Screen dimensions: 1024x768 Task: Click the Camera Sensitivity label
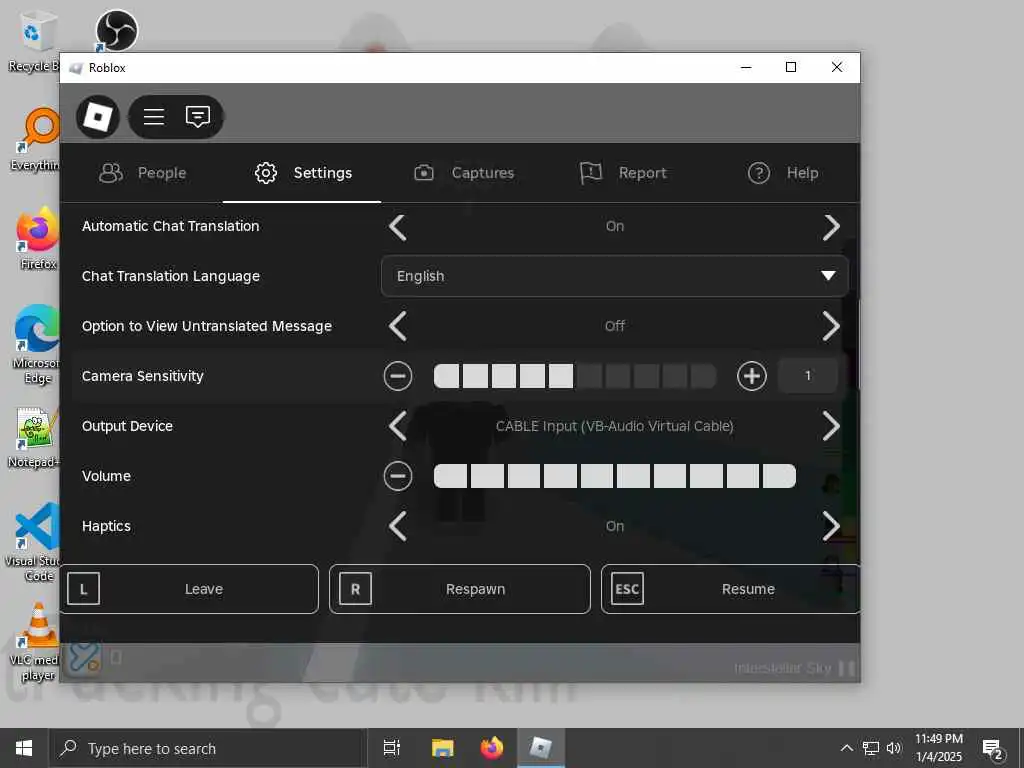tap(142, 376)
